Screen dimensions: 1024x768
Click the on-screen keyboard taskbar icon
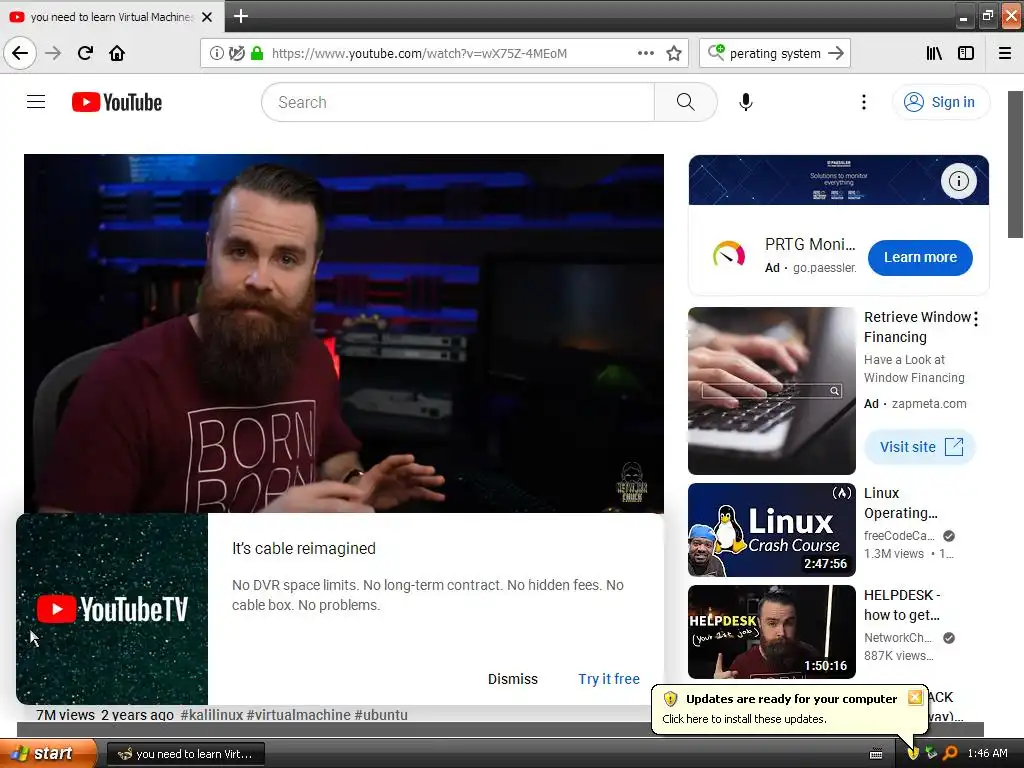[876, 754]
